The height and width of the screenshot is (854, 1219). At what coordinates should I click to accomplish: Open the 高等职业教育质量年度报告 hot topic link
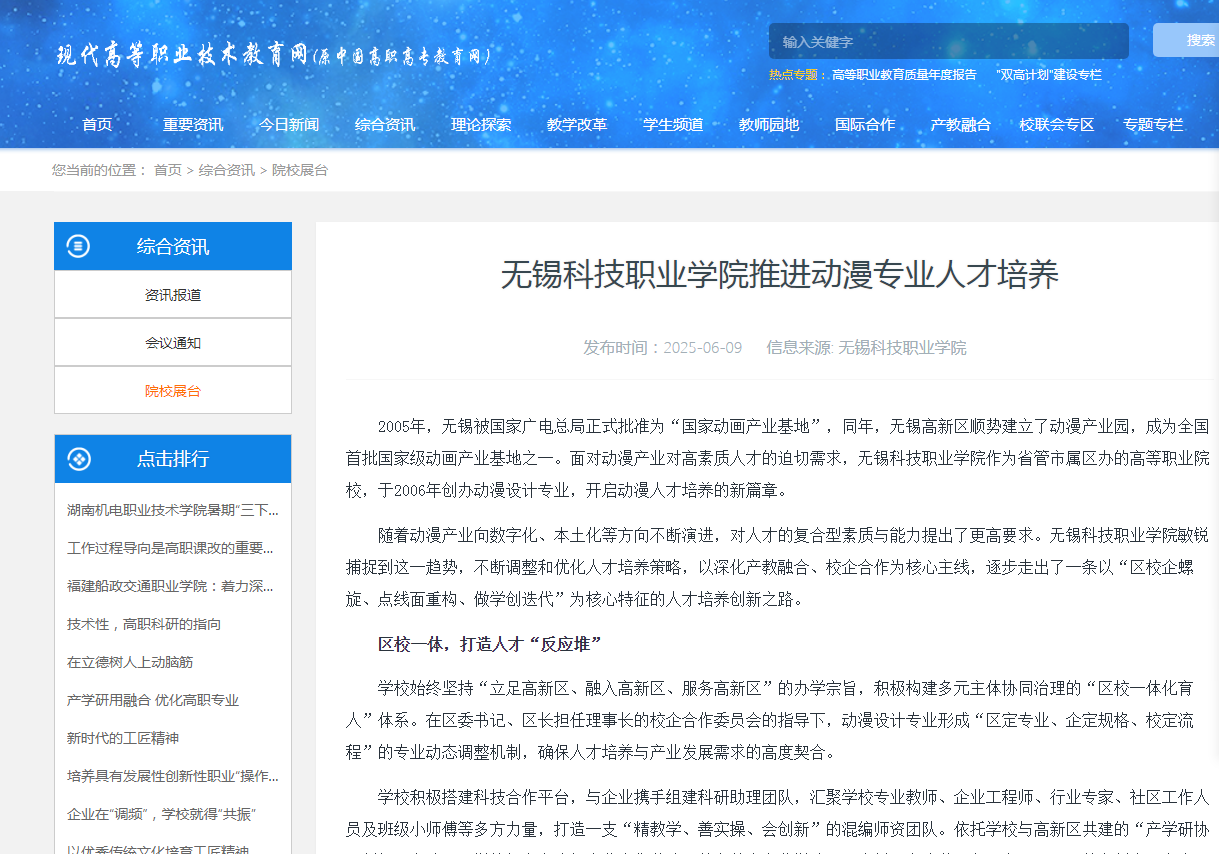[x=904, y=75]
